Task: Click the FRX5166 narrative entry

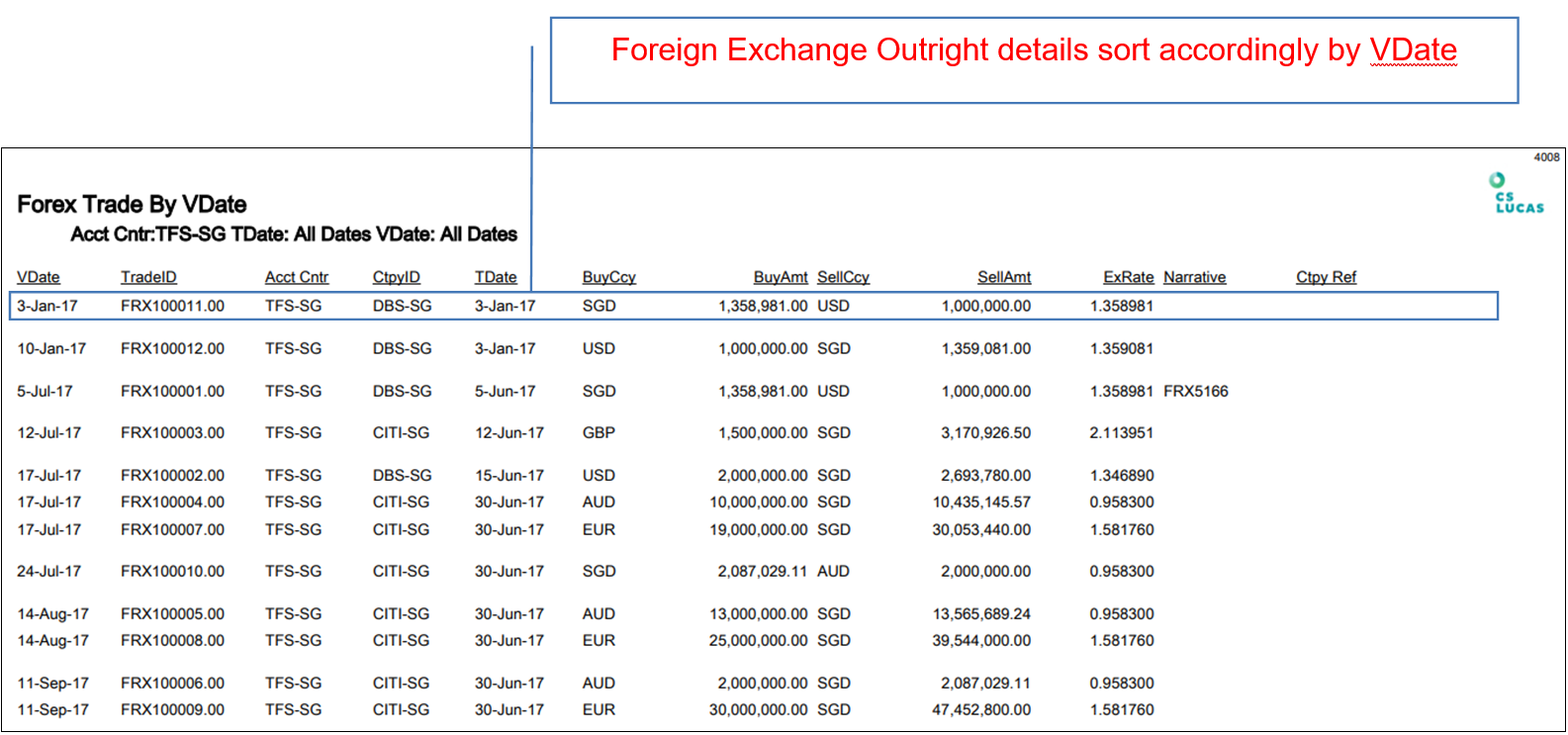Action: [x=1195, y=391]
